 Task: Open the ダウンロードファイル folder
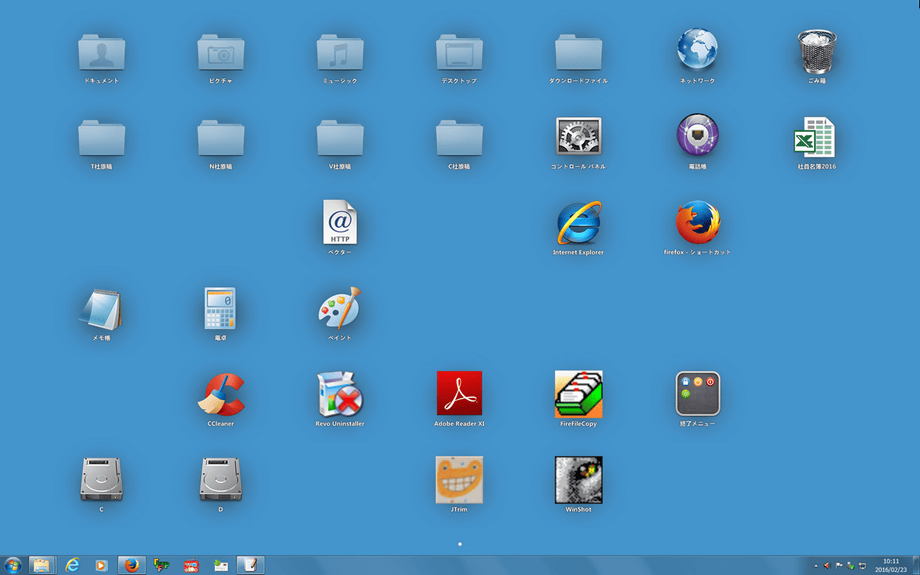pyautogui.click(x=579, y=52)
